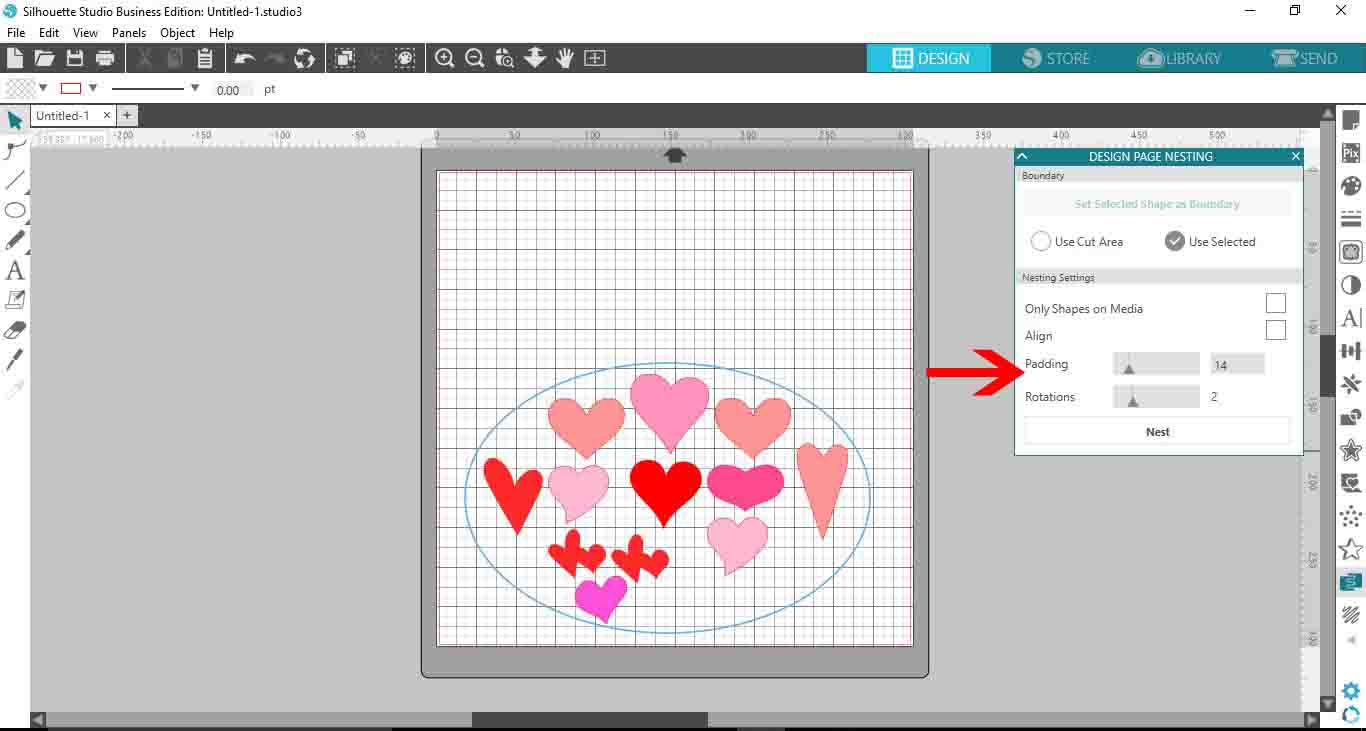Click the horizontal scrollbar thumb
Viewport: 1366px width, 731px height.
589,720
